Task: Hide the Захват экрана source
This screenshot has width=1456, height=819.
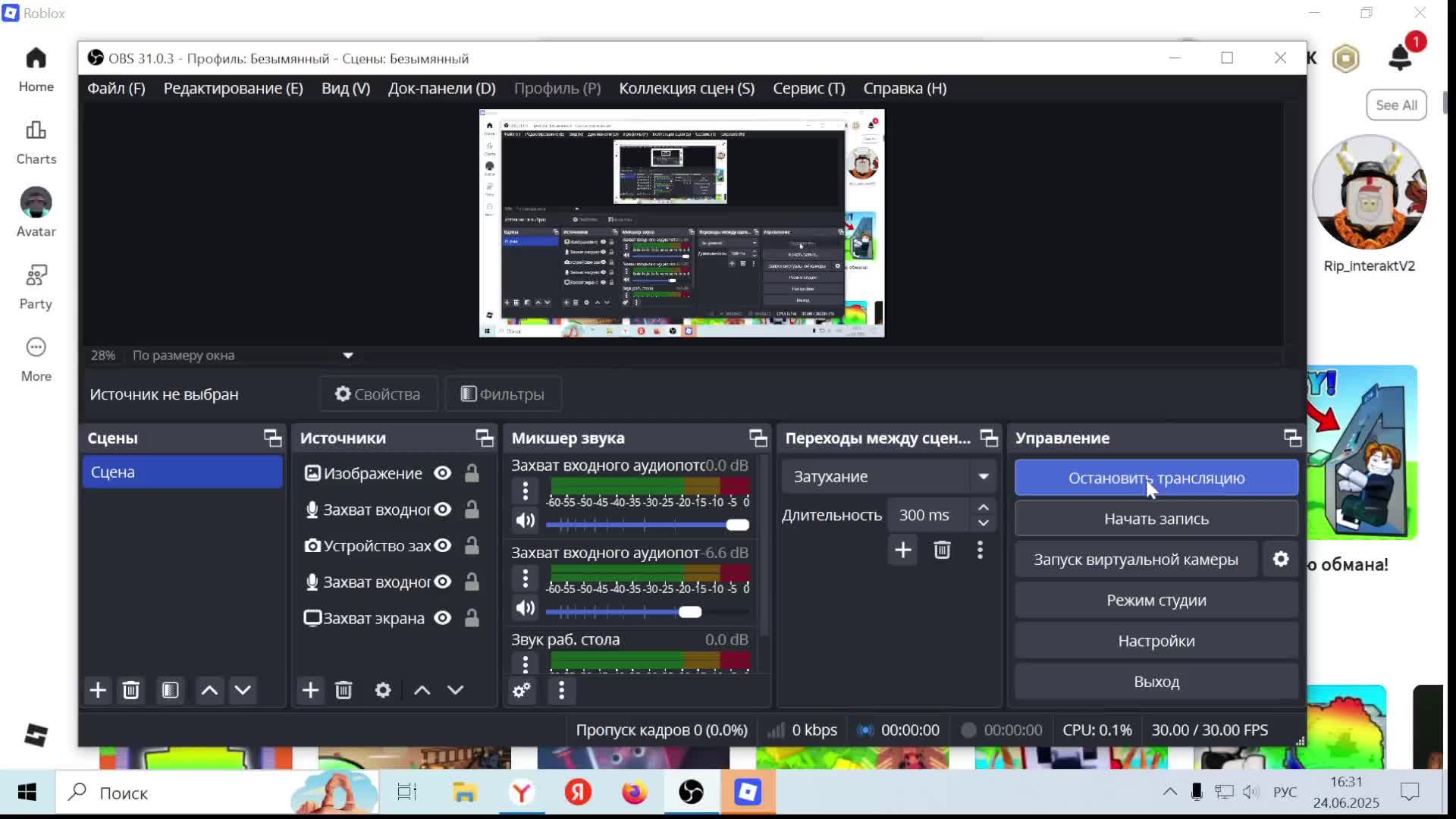Action: click(443, 618)
